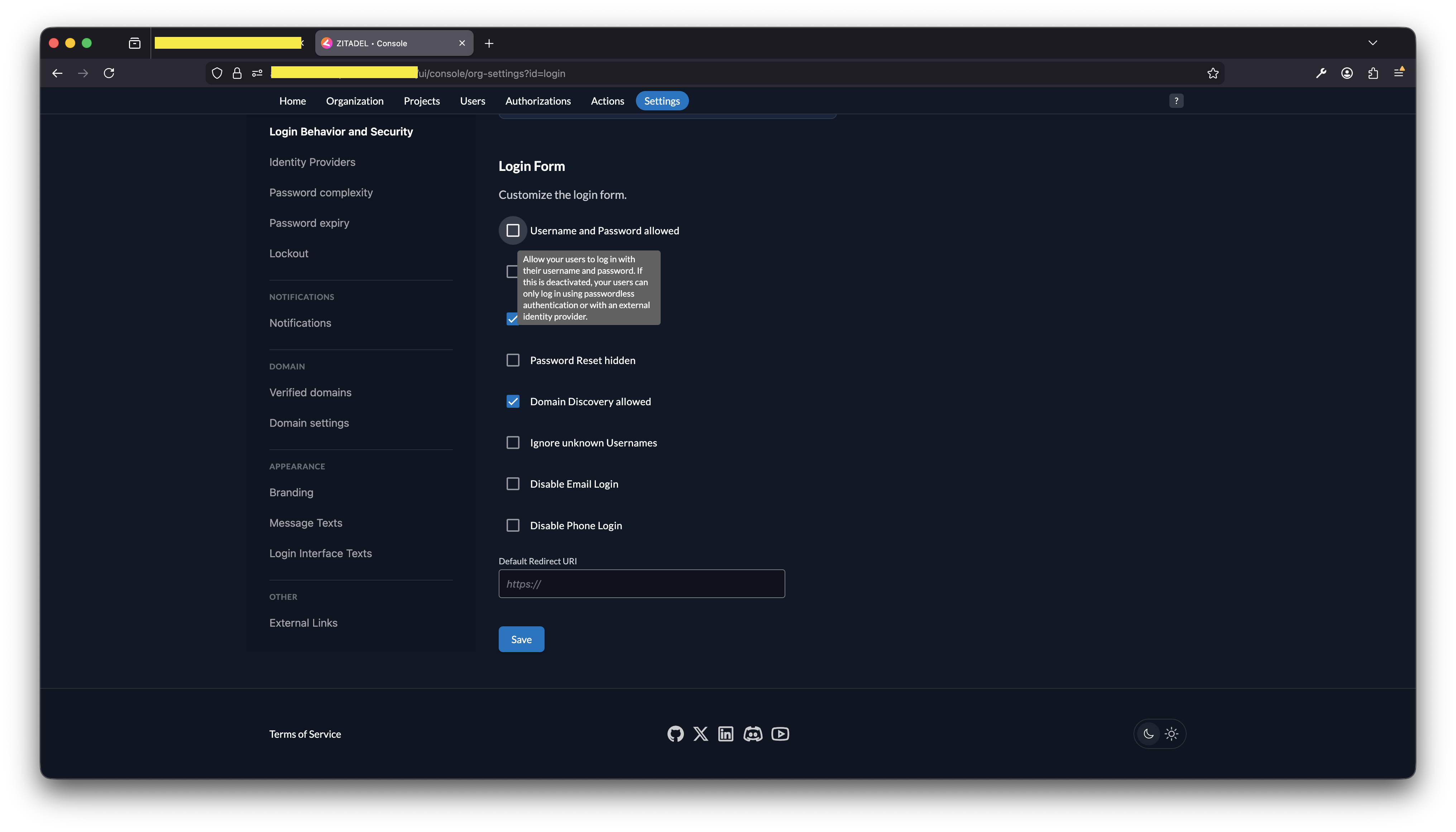Check Disable Email Login option
The image size is (1456, 832).
coord(513,484)
